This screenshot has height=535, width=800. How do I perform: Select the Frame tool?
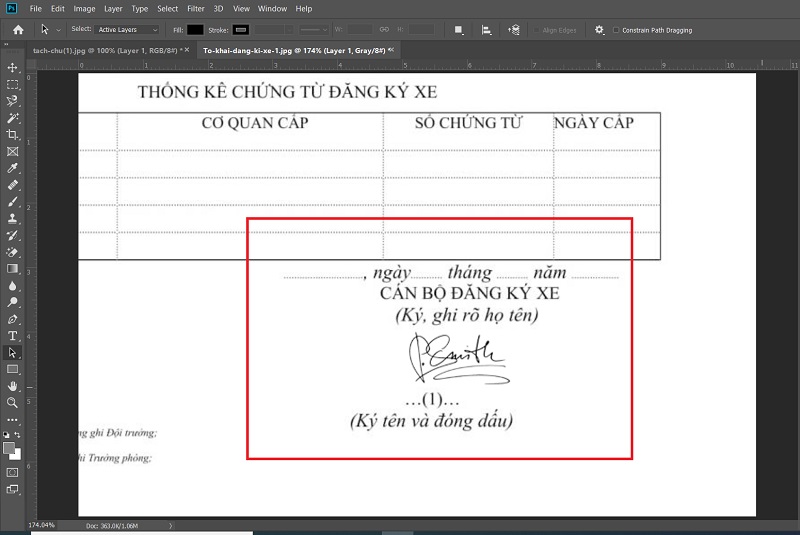pos(12,151)
